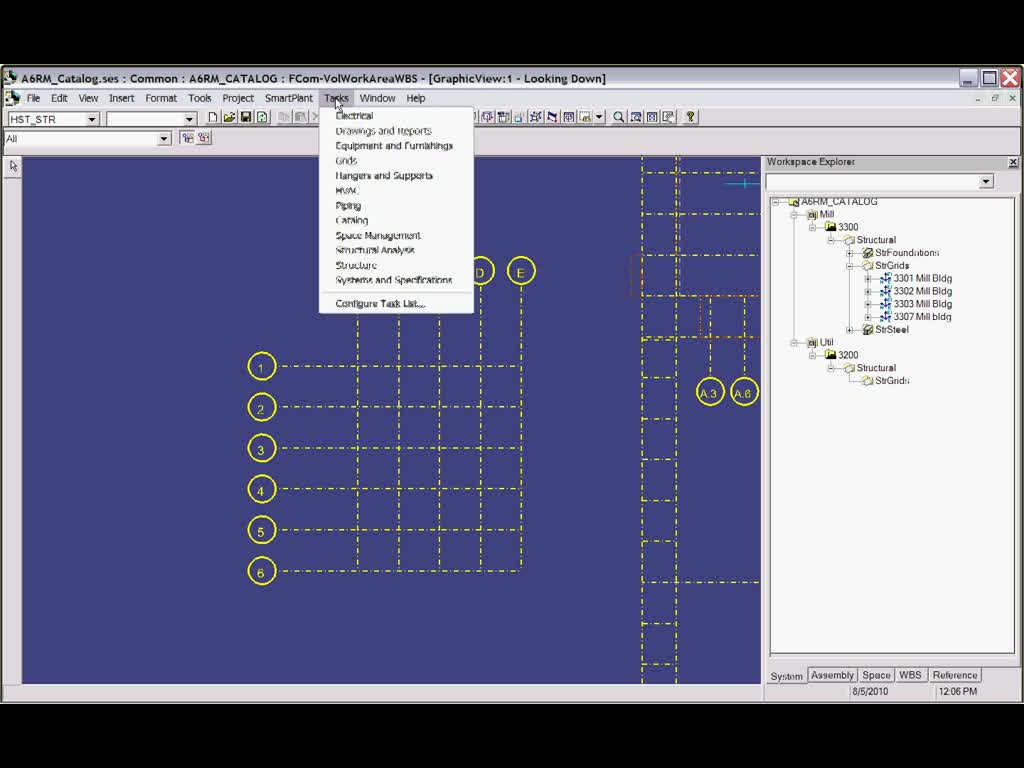1024x768 pixels.
Task: Click the yellow question mark Help icon
Action: [690, 117]
